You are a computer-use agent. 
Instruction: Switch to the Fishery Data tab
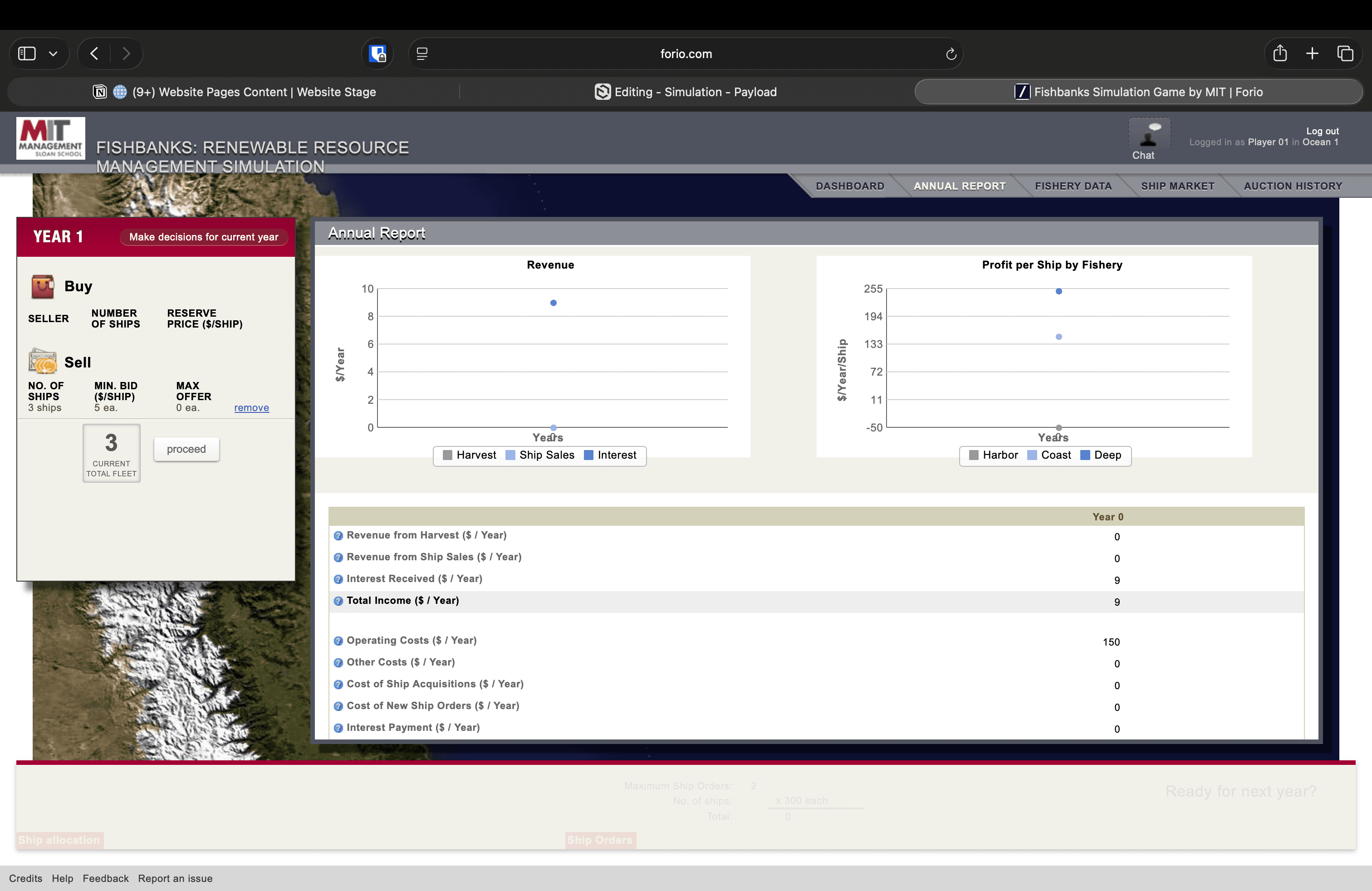click(x=1073, y=186)
